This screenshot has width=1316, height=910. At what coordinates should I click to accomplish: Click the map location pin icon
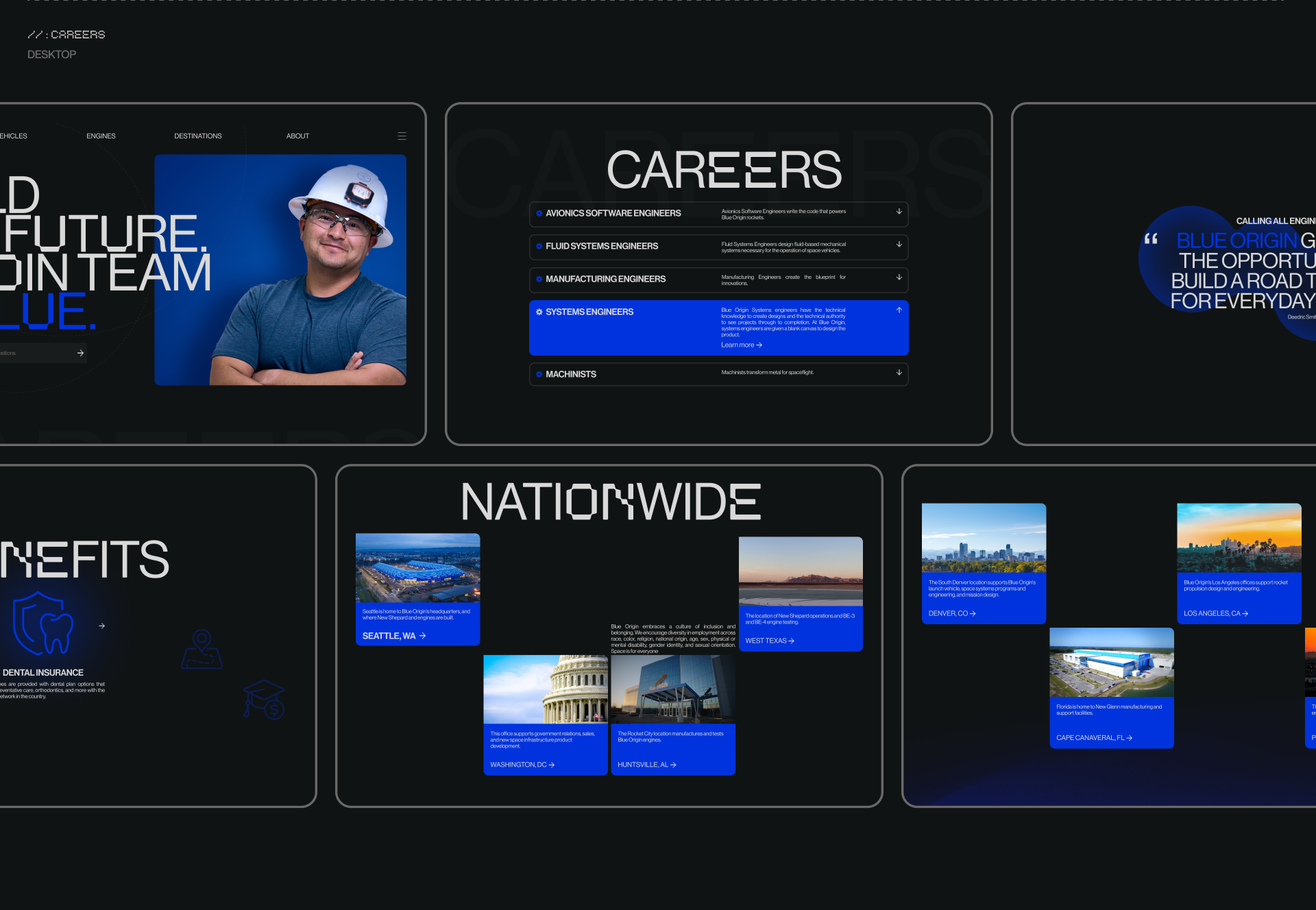(202, 649)
